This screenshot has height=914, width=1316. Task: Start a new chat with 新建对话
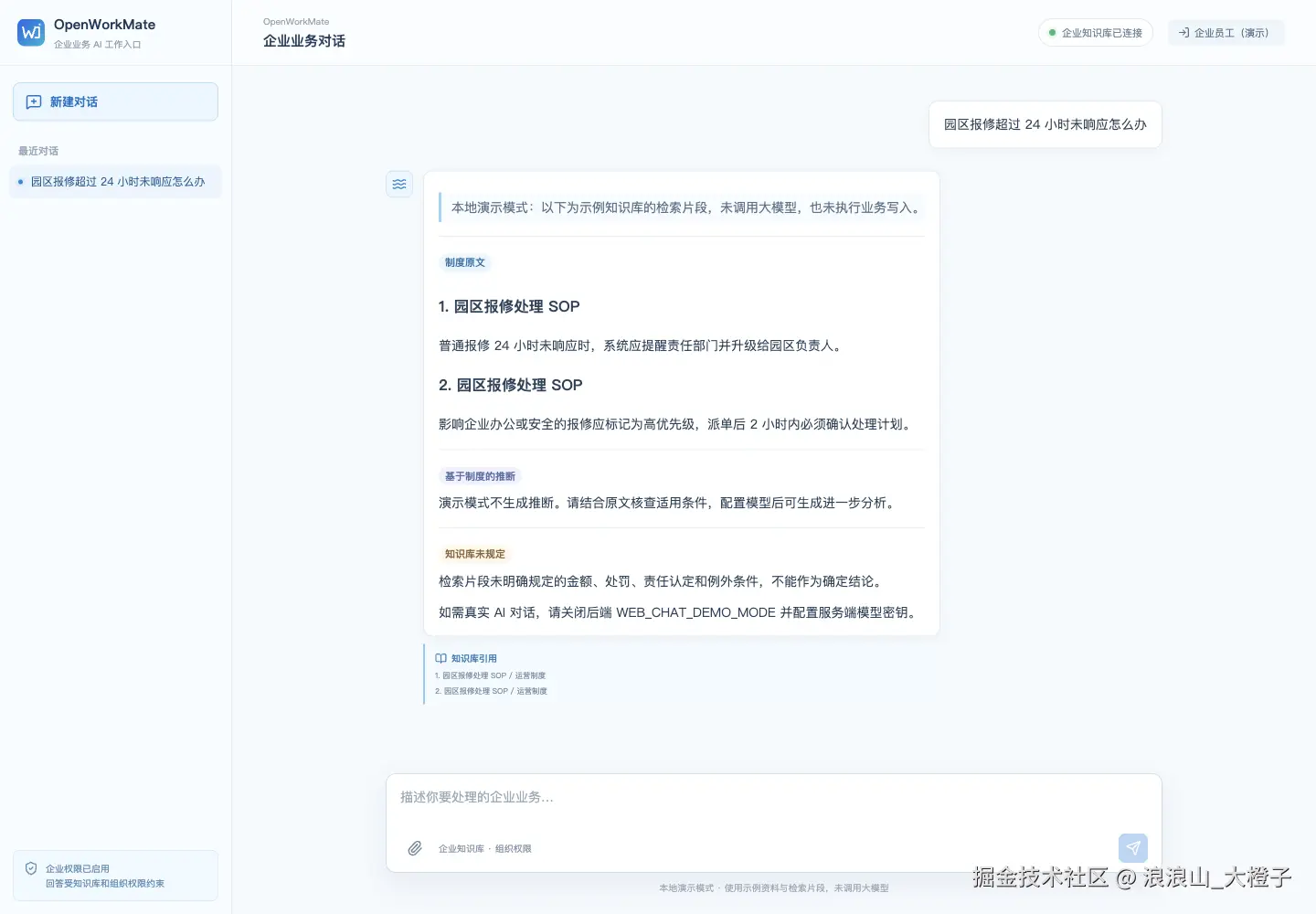point(115,101)
